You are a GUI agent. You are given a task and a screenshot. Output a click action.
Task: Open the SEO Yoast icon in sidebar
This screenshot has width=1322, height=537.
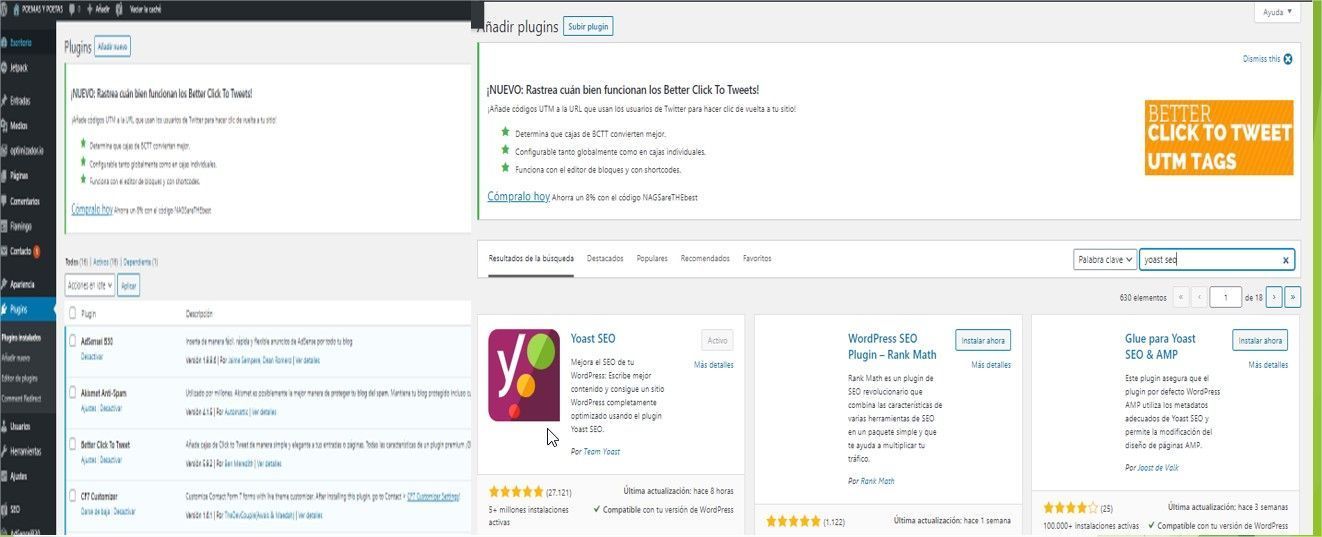pos(5,509)
